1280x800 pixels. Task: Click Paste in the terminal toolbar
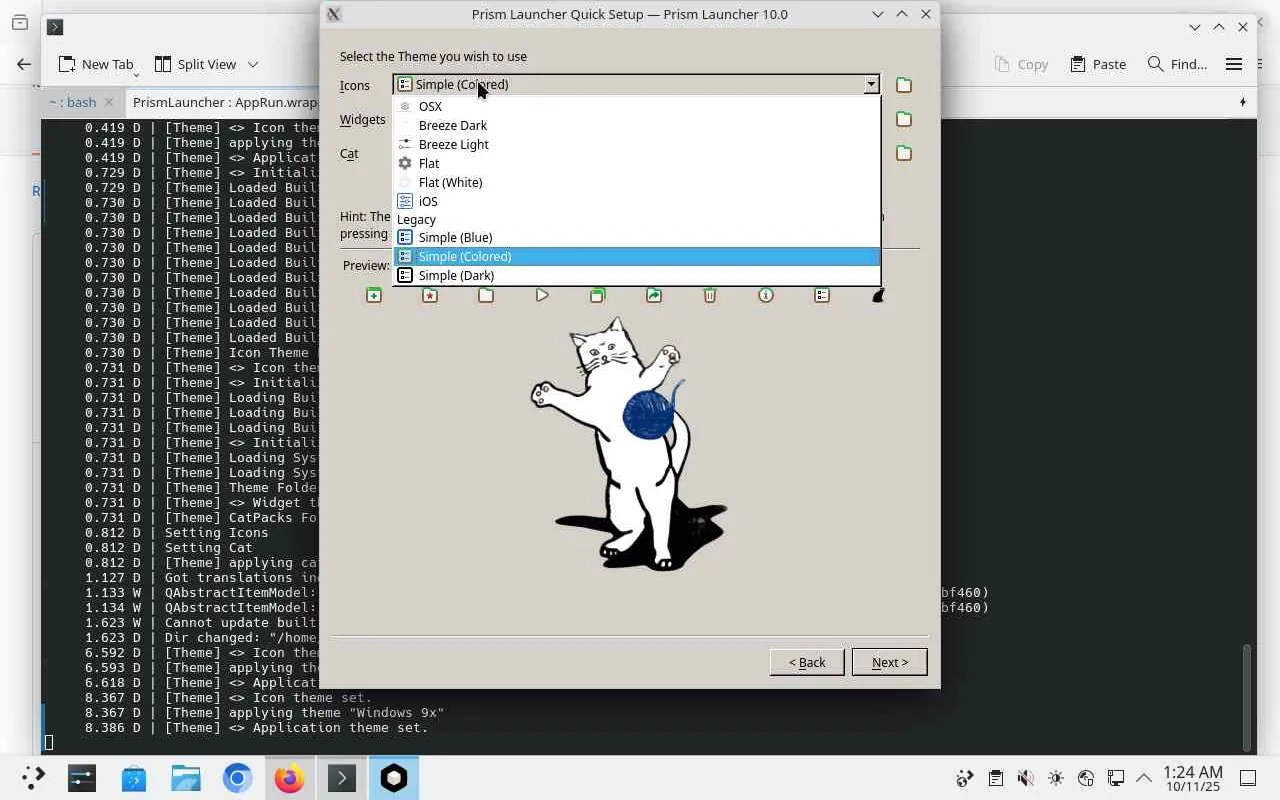(x=1098, y=64)
